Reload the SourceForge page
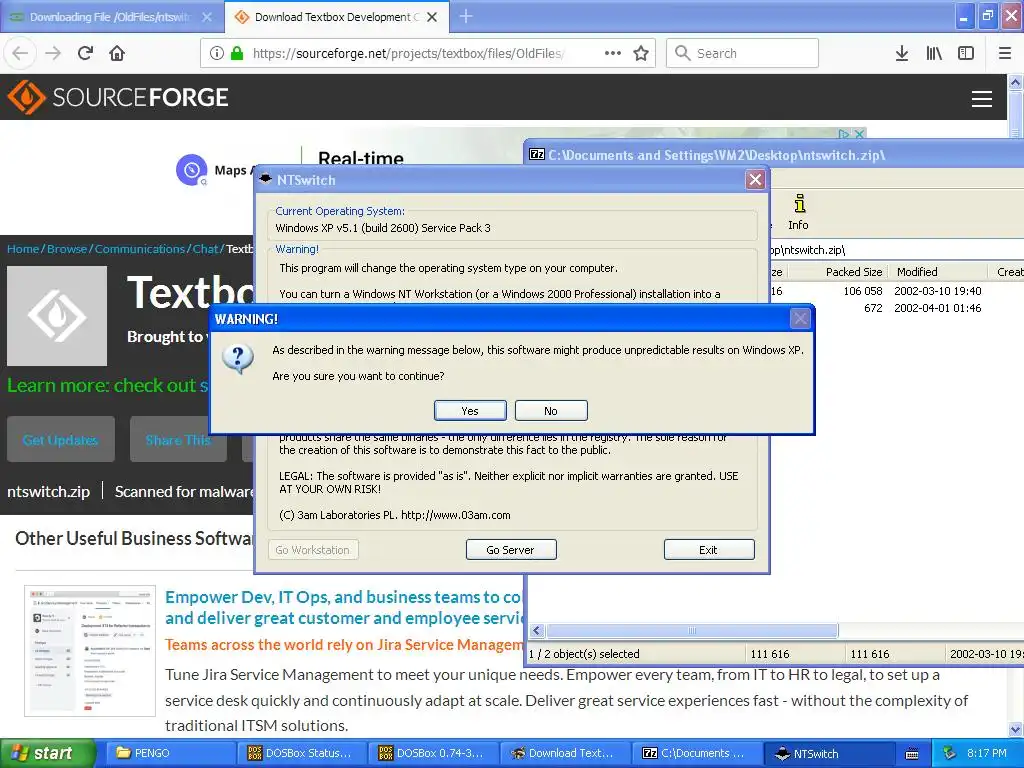Screen dimensions: 1024x768 [86, 53]
